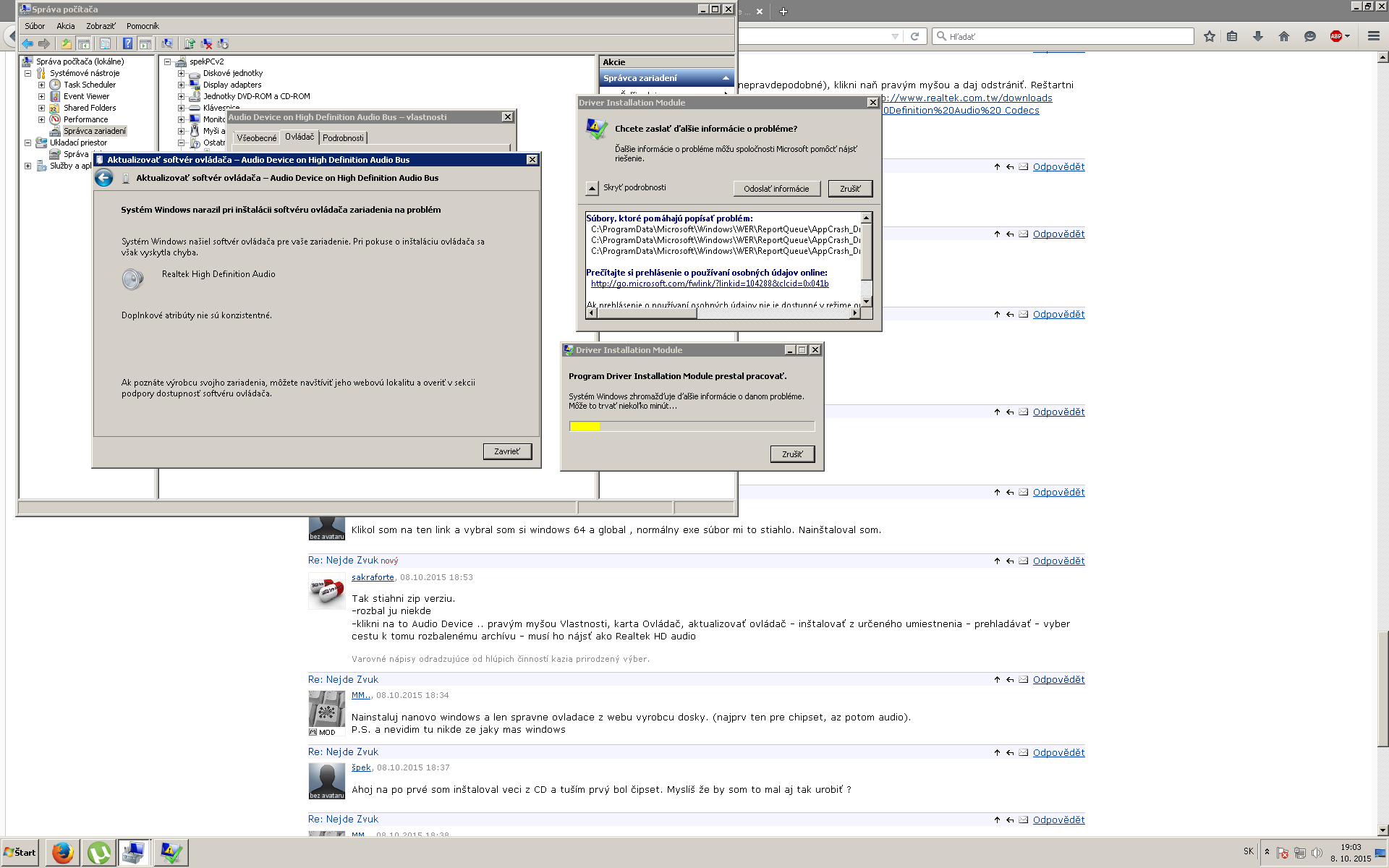Open uTorrent from the taskbar
This screenshot has width=1389, height=868.
pyautogui.click(x=99, y=853)
